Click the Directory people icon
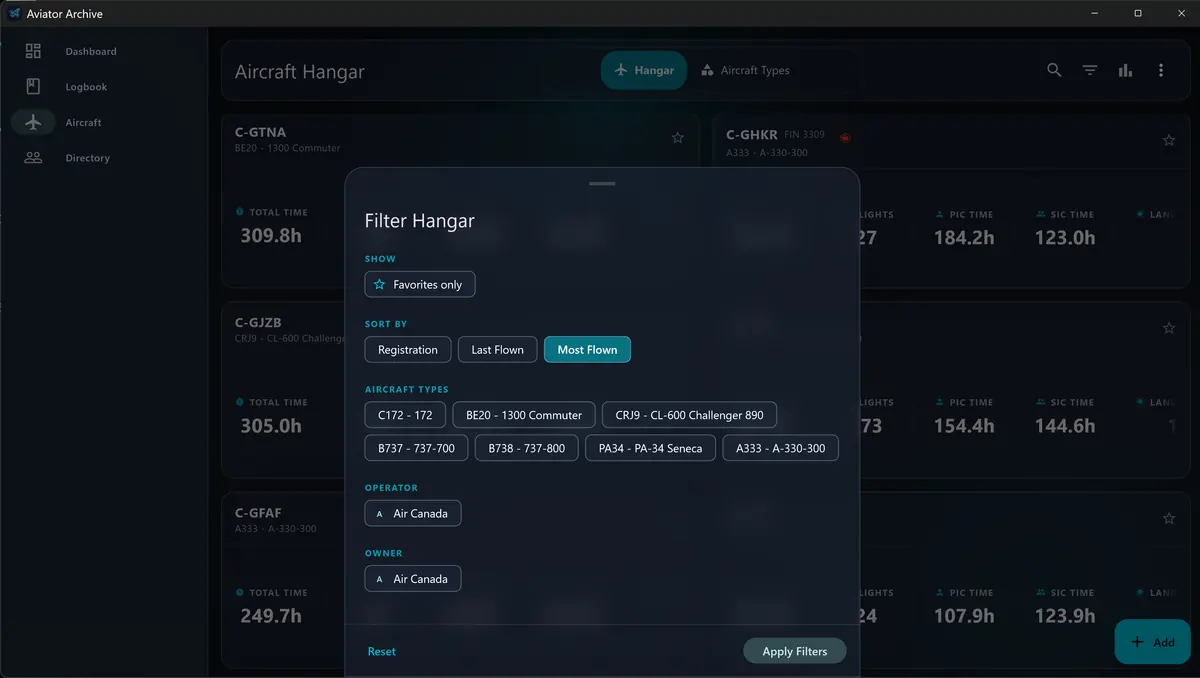The height and width of the screenshot is (678, 1200). (x=33, y=157)
